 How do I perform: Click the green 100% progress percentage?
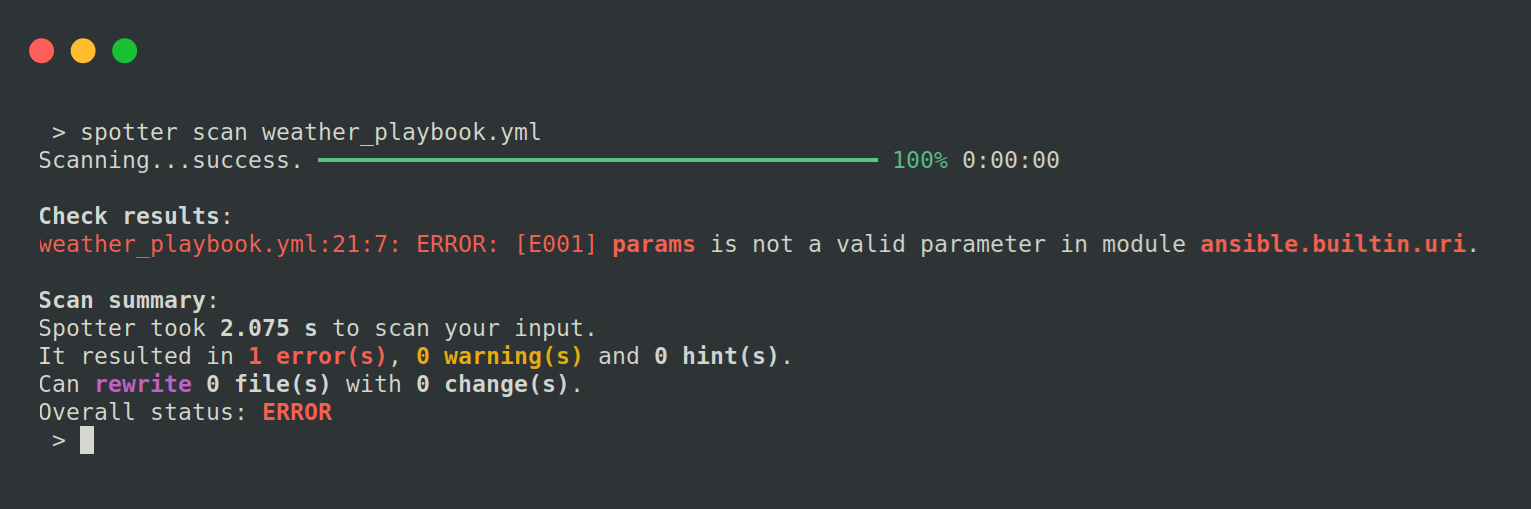point(920,160)
